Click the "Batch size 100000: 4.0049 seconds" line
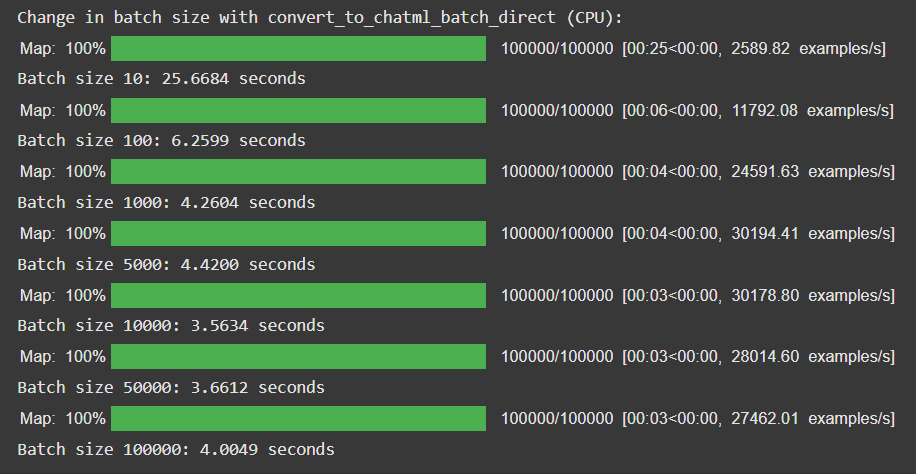Image resolution: width=916 pixels, height=474 pixels. tap(176, 449)
